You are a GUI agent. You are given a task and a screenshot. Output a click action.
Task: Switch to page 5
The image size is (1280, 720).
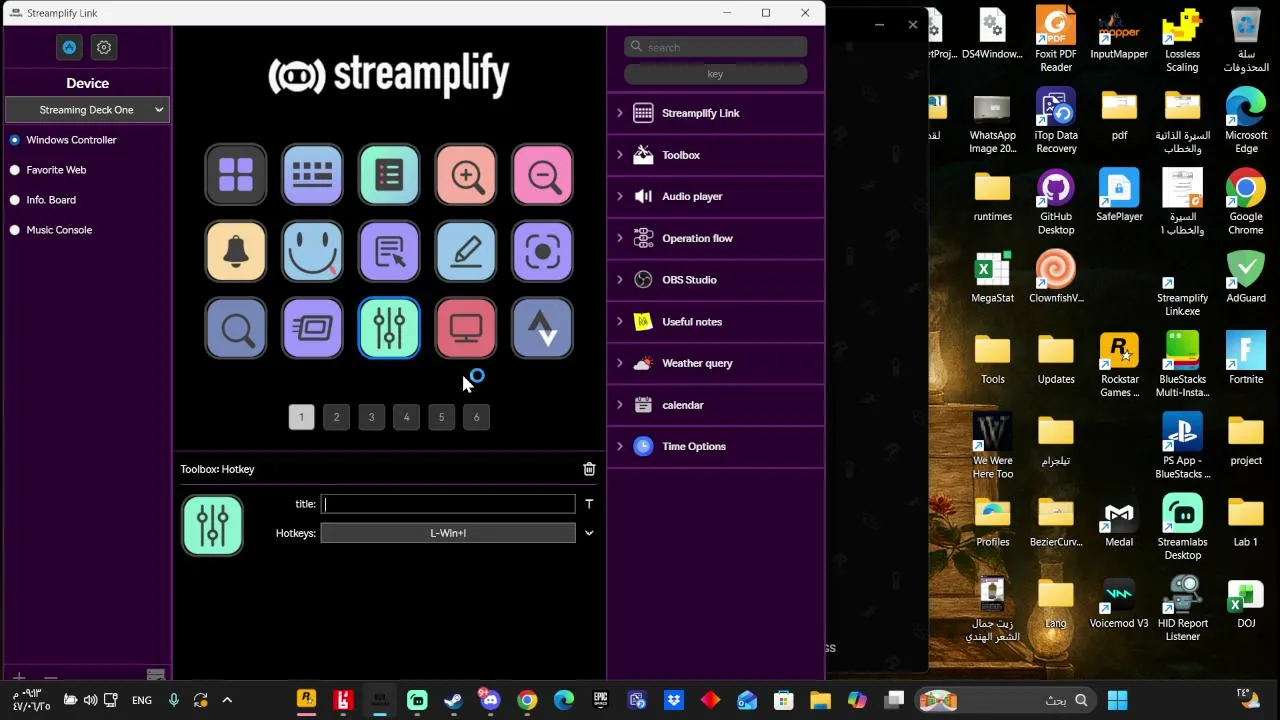click(x=441, y=417)
